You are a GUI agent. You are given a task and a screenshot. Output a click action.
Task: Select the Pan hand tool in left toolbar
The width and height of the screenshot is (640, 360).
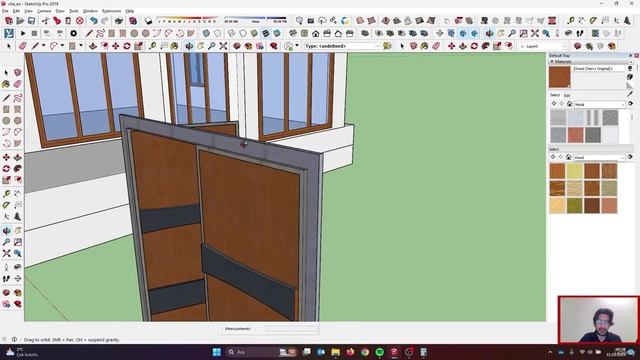coord(18,231)
